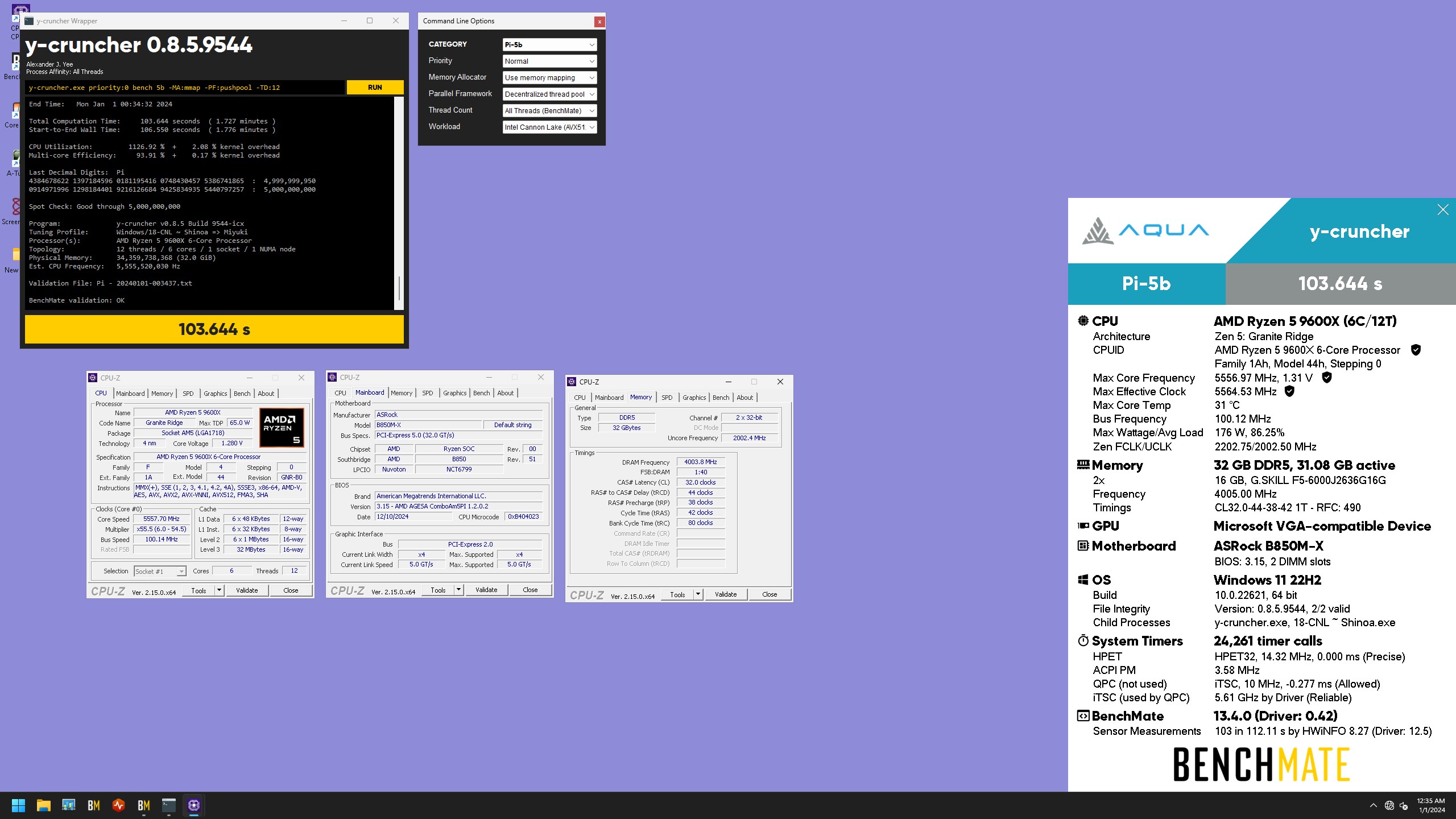Screen dimensions: 1456x819
Task: Click the Pi-5b tile in BenchMate panel
Action: (1147, 283)
